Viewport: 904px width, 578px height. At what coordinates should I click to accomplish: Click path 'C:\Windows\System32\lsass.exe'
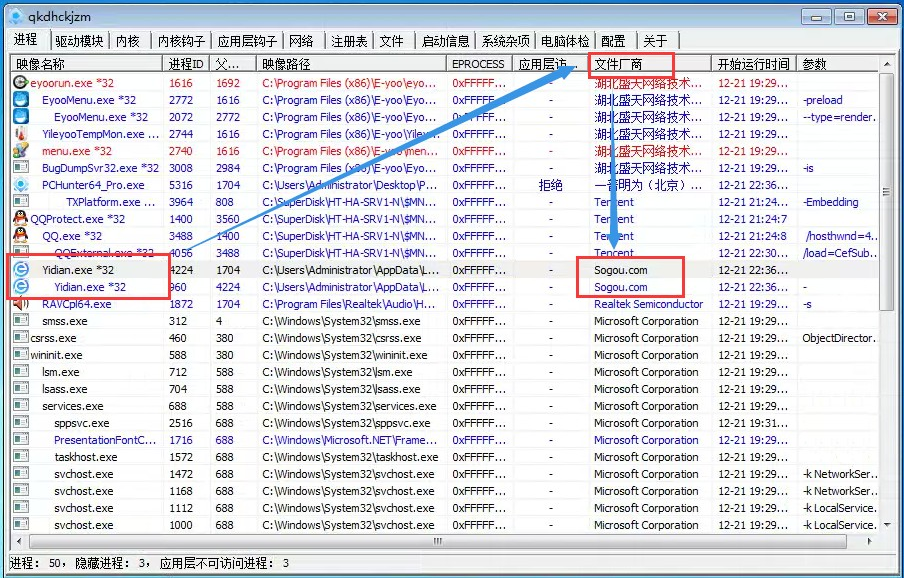pyautogui.click(x=341, y=389)
